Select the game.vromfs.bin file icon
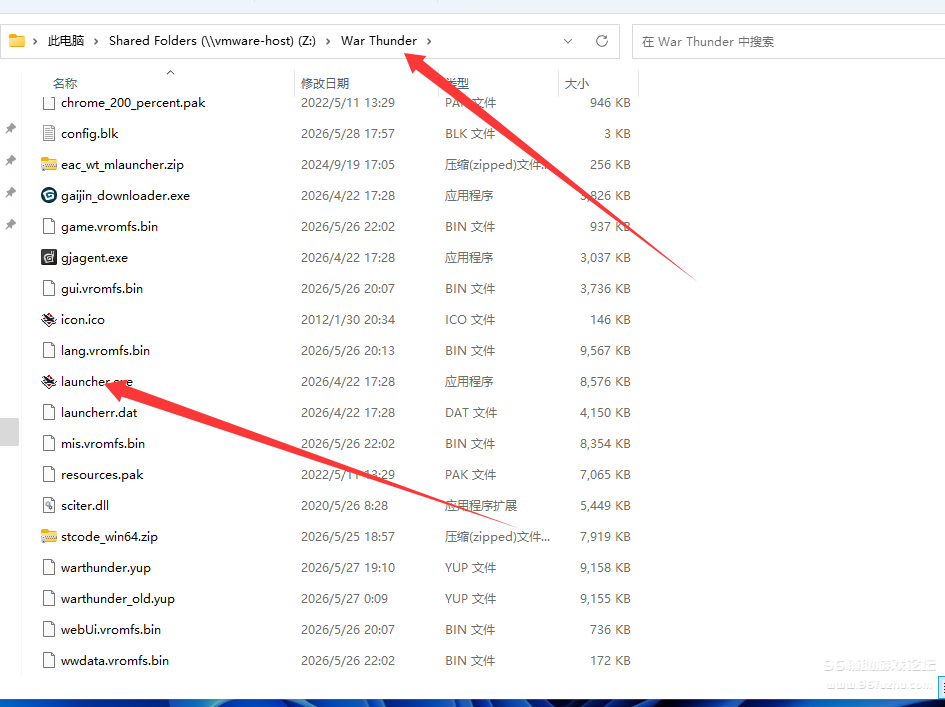The image size is (945, 707). [x=49, y=227]
